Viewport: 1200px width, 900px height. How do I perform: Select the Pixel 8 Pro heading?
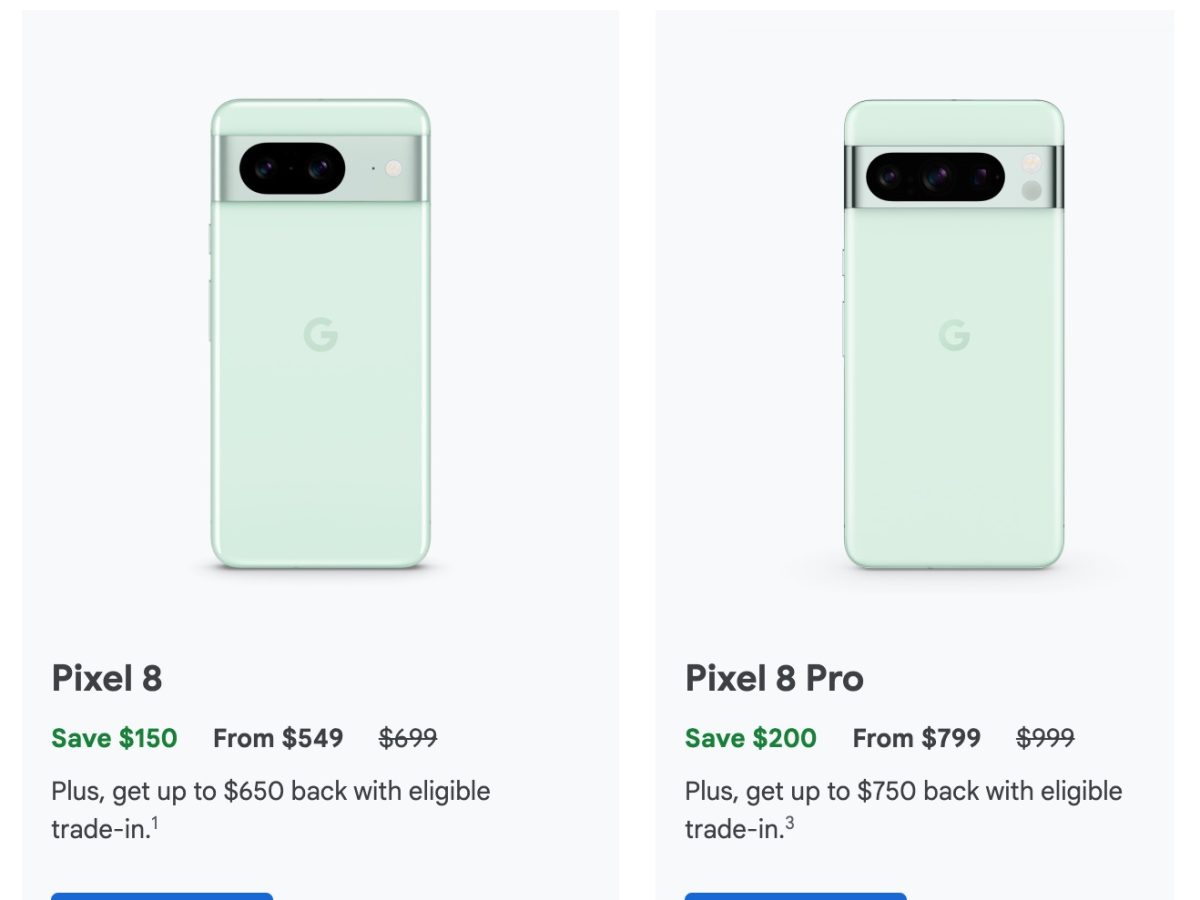point(774,678)
